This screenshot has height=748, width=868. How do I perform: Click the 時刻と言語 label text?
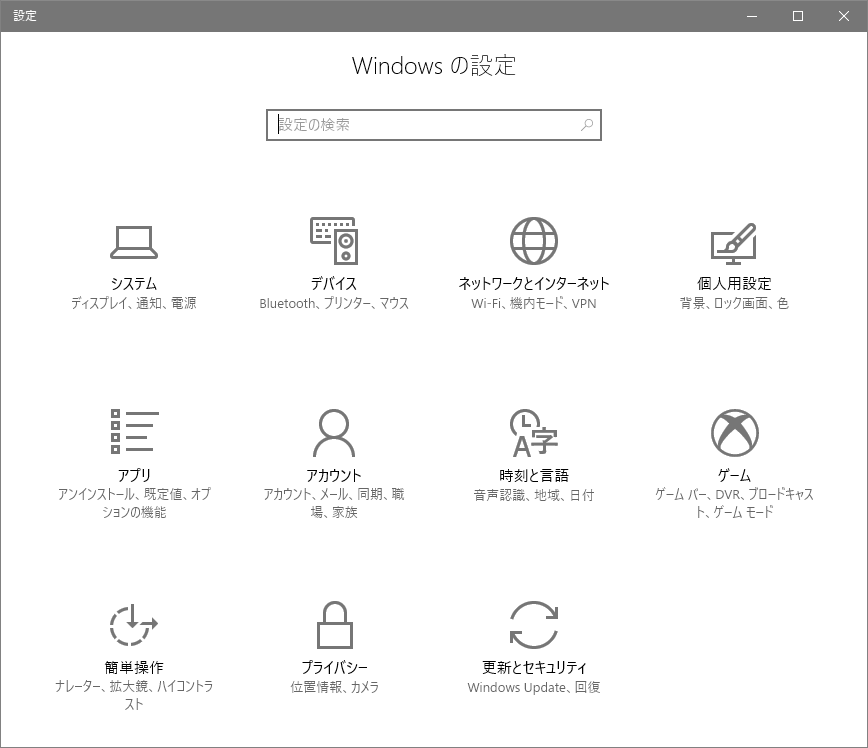pos(534,475)
